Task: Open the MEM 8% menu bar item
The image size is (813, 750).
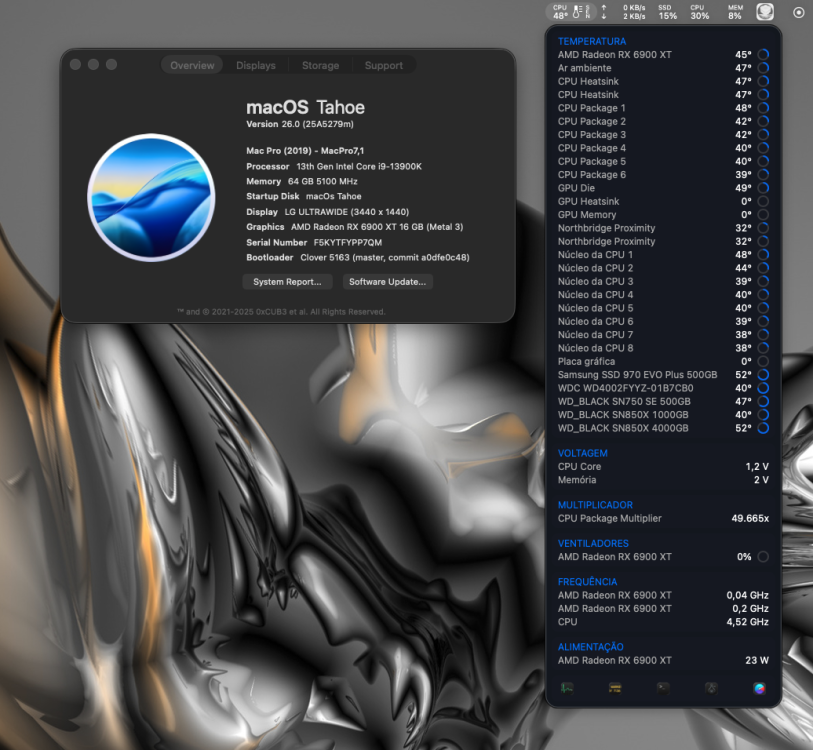Action: (735, 11)
